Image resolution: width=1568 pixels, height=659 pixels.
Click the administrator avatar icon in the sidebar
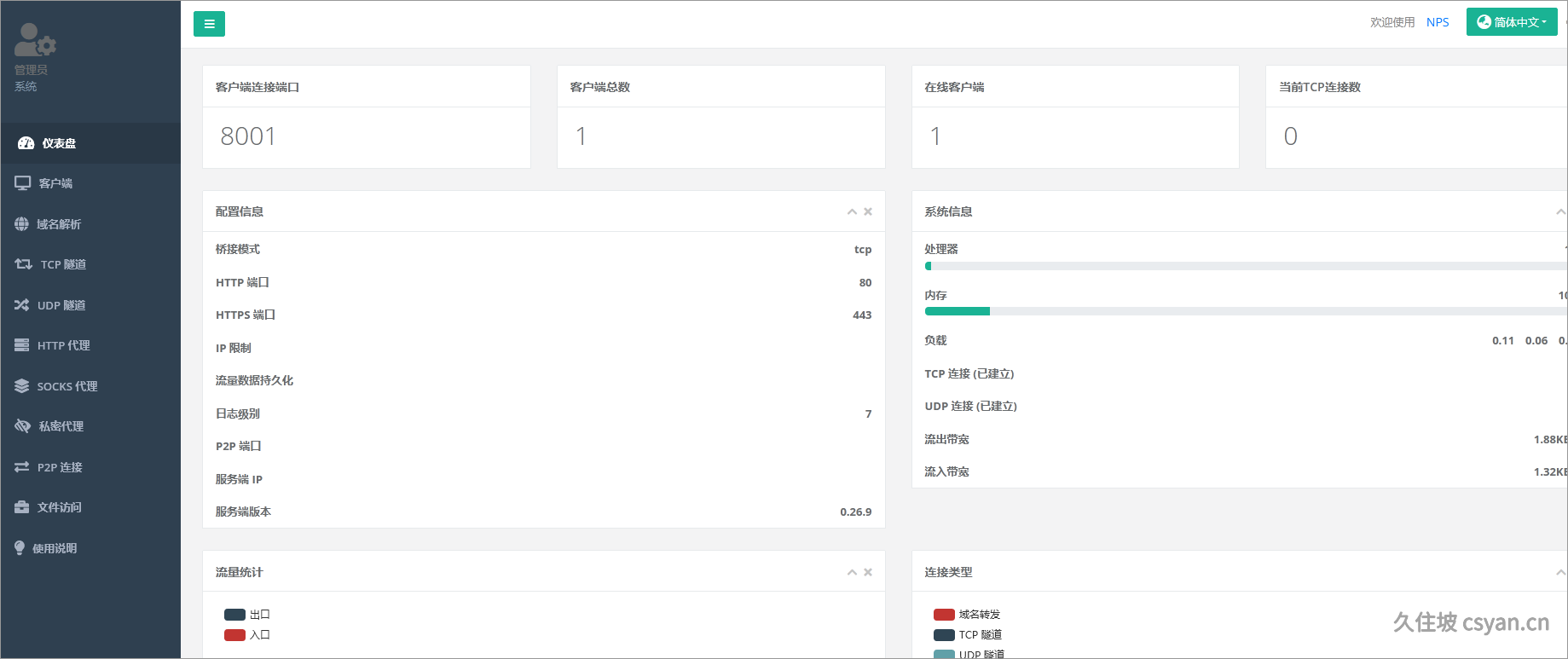(35, 39)
